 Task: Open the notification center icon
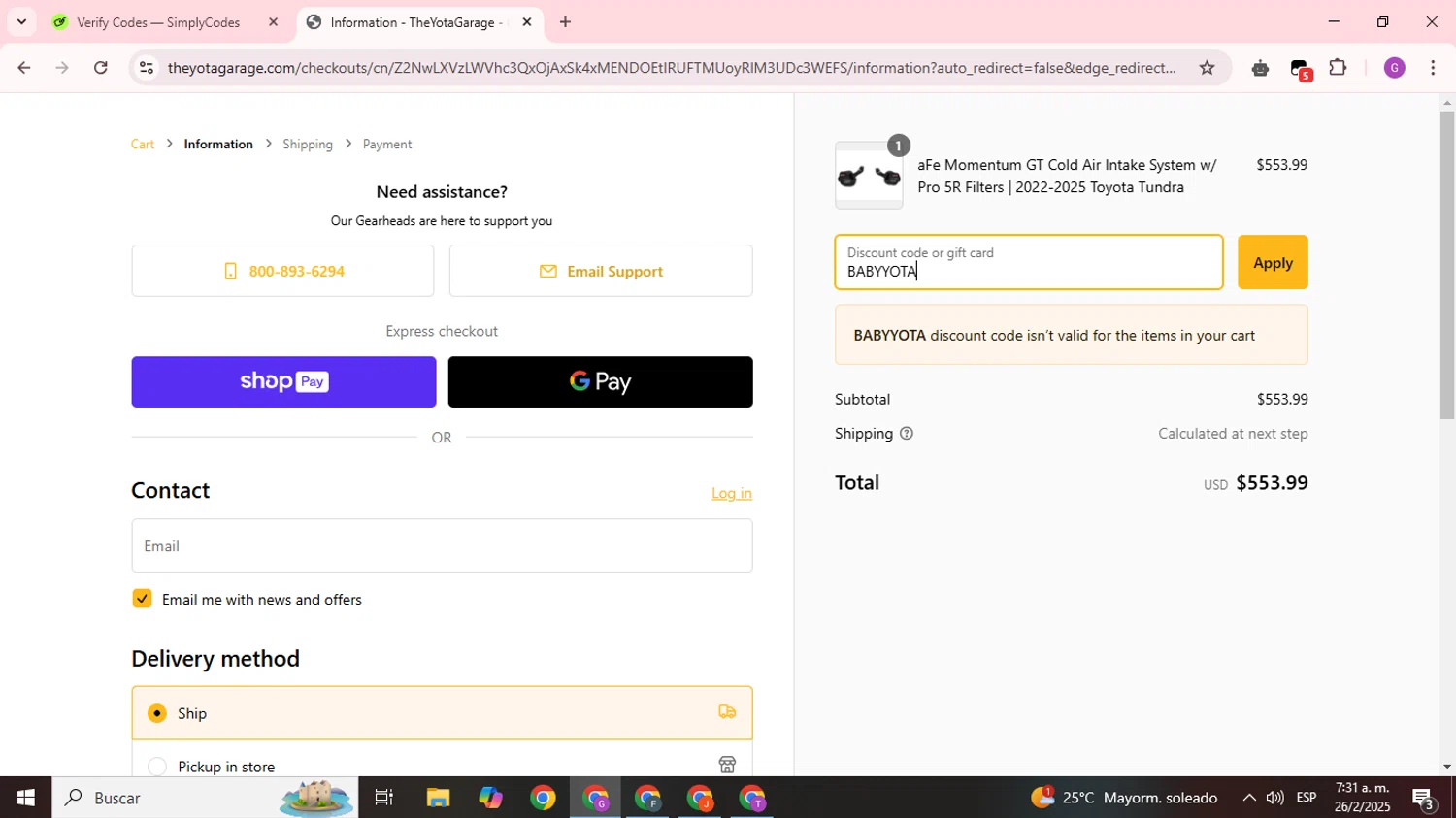pyautogui.click(x=1425, y=799)
